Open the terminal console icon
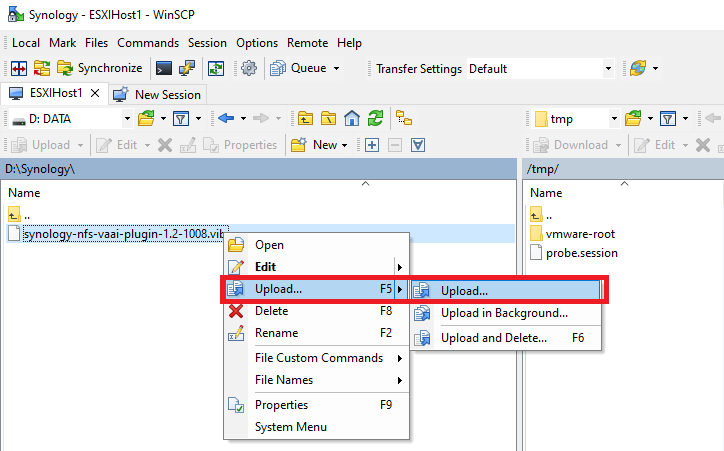 point(163,69)
